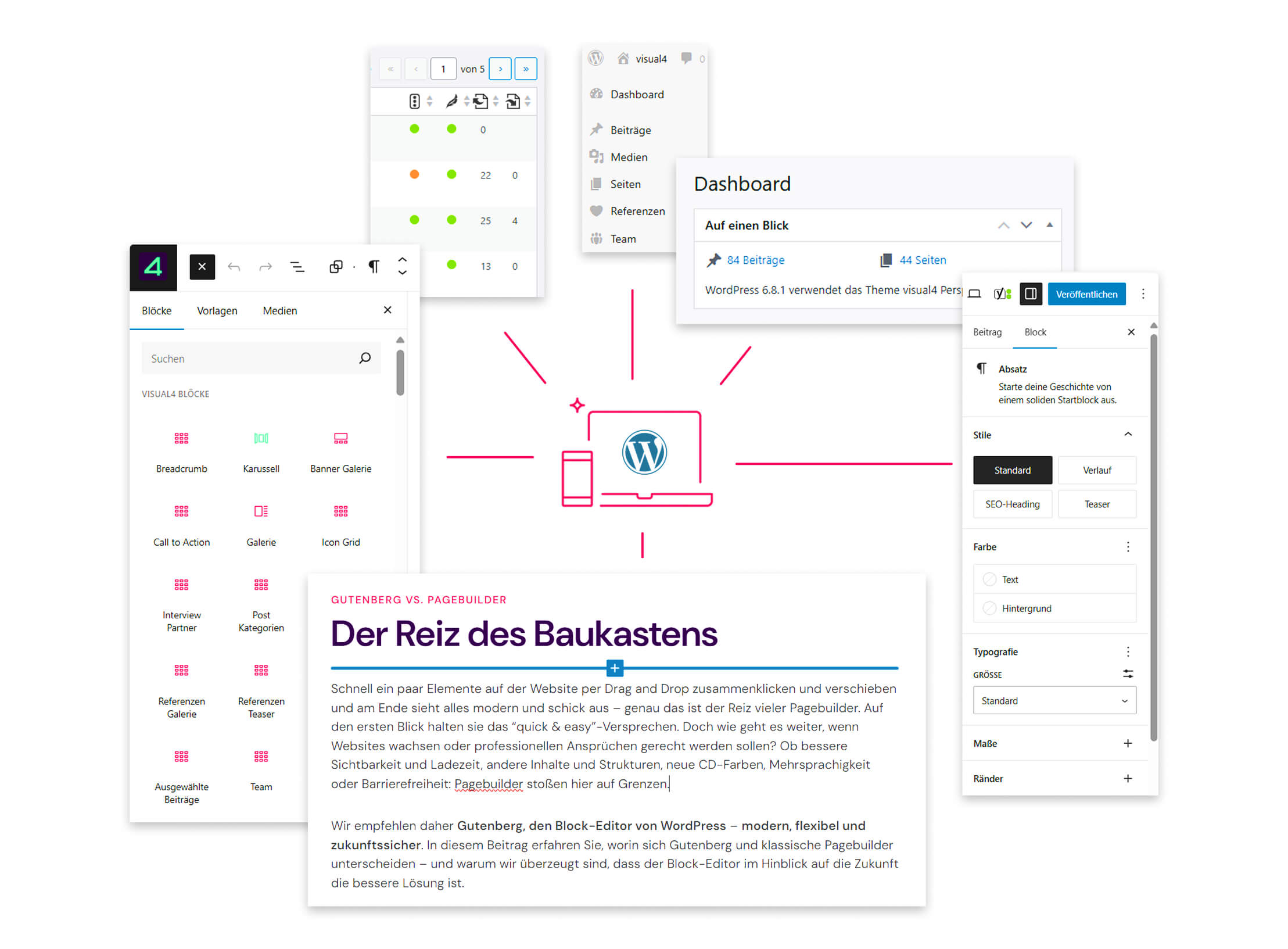This screenshot has width=1288, height=949.
Task: Open the 84 Beiträge link
Action: [x=755, y=260]
